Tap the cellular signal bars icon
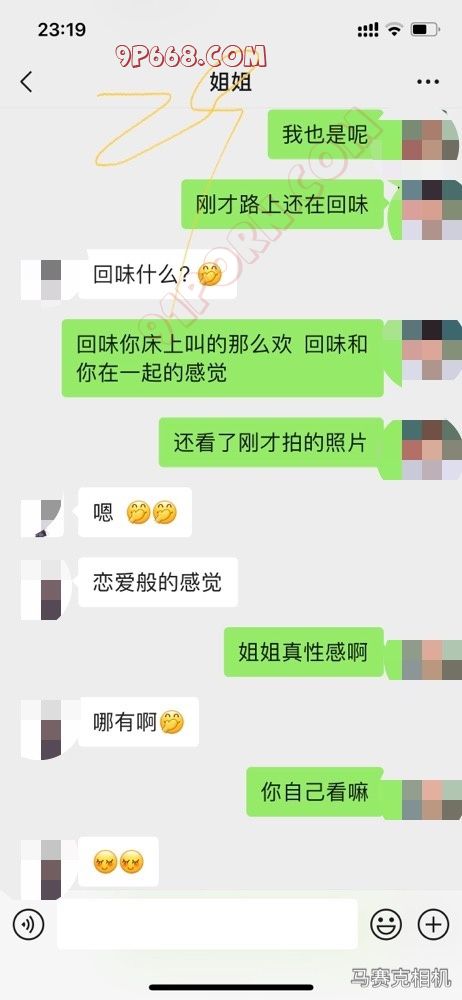Screen dimensions: 462x1000 (x=368, y=29)
